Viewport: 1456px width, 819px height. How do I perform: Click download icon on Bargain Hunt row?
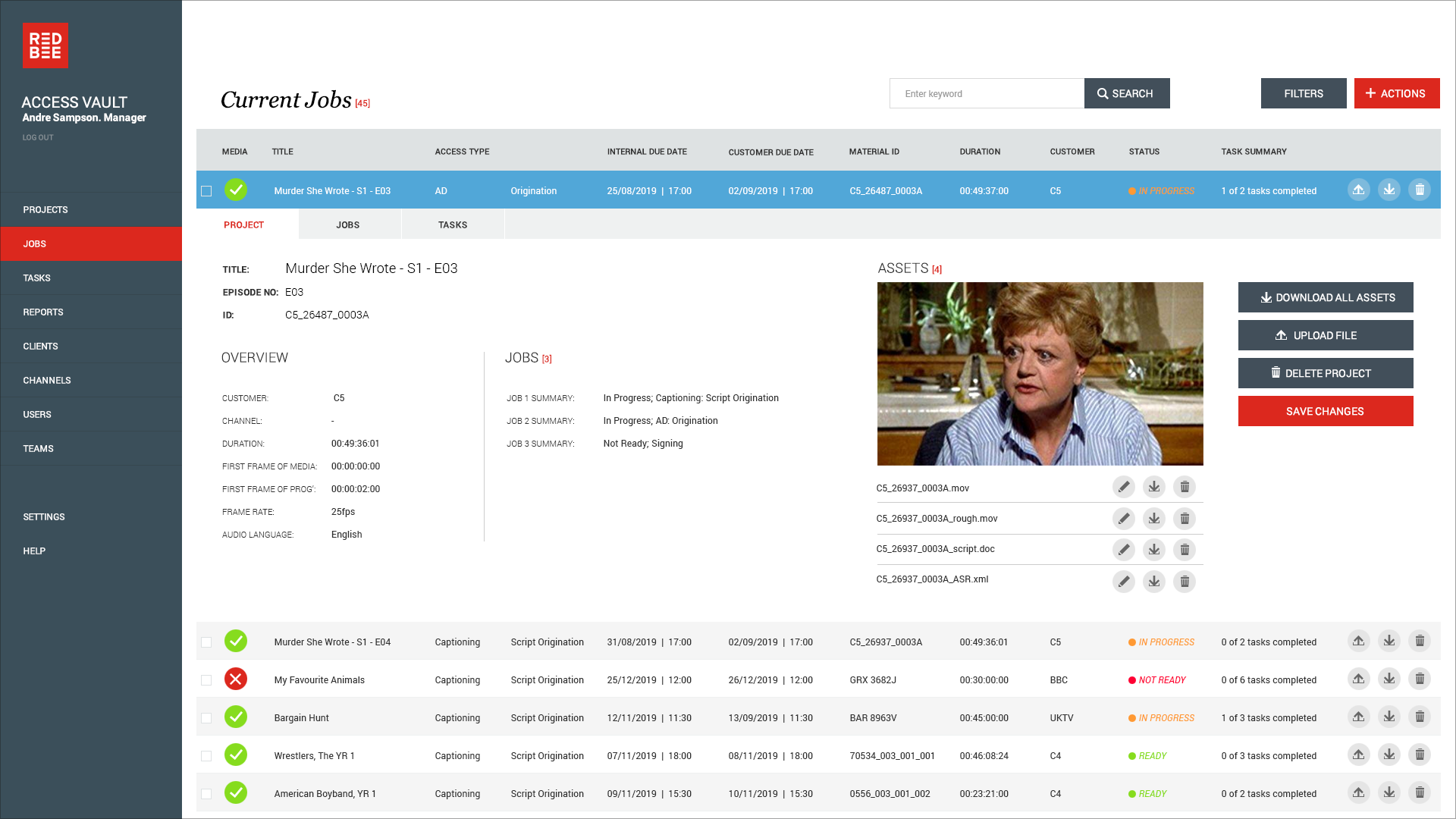point(1389,717)
